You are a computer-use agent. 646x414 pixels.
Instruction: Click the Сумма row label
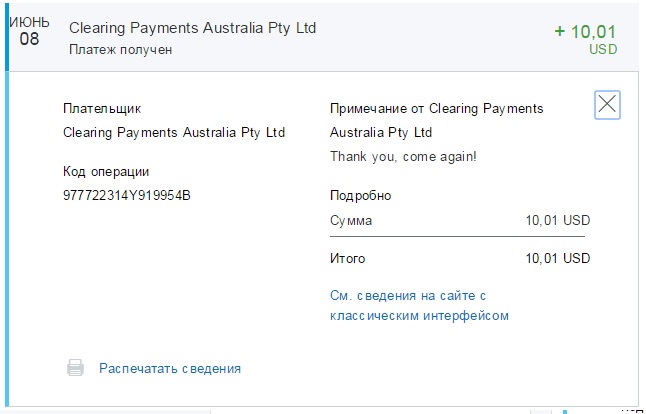click(x=350, y=220)
